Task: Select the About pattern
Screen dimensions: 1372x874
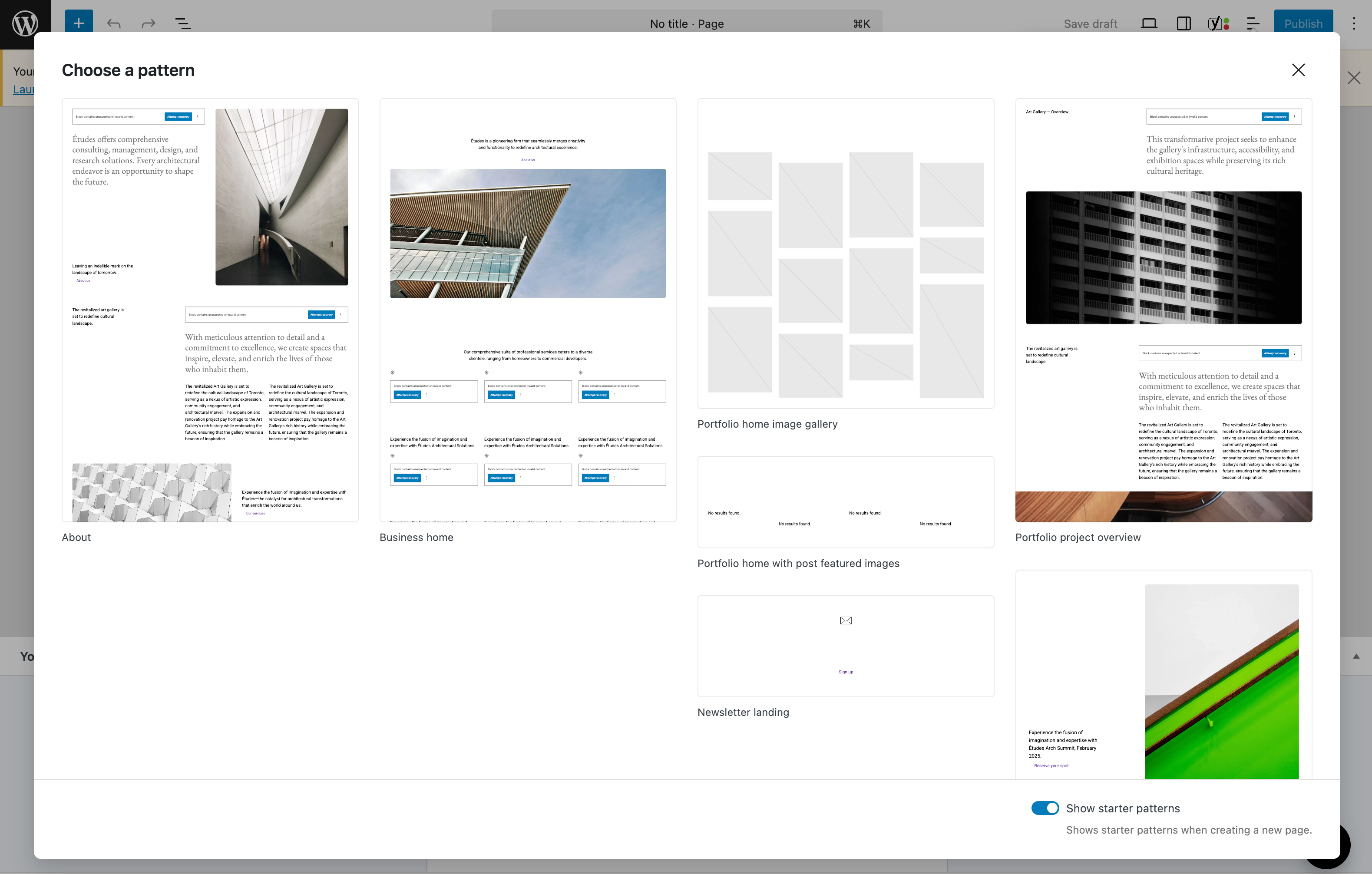Action: point(210,310)
